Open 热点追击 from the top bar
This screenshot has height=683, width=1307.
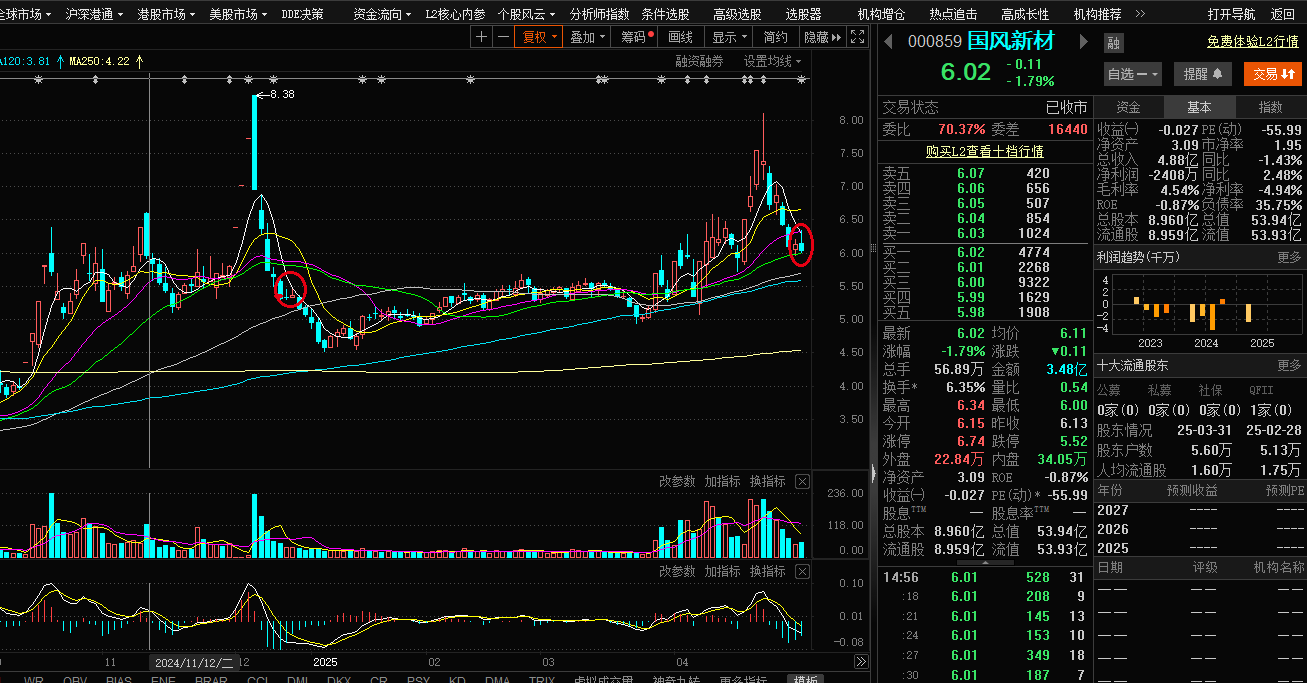coord(953,14)
